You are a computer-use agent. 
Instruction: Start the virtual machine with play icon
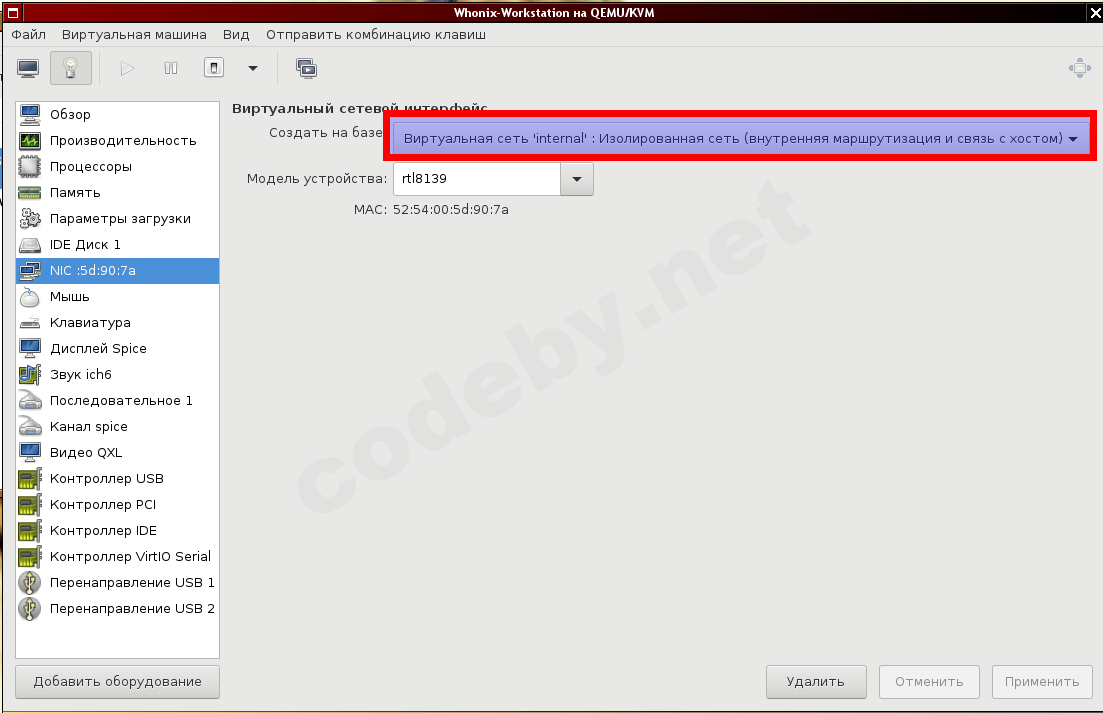click(x=127, y=68)
